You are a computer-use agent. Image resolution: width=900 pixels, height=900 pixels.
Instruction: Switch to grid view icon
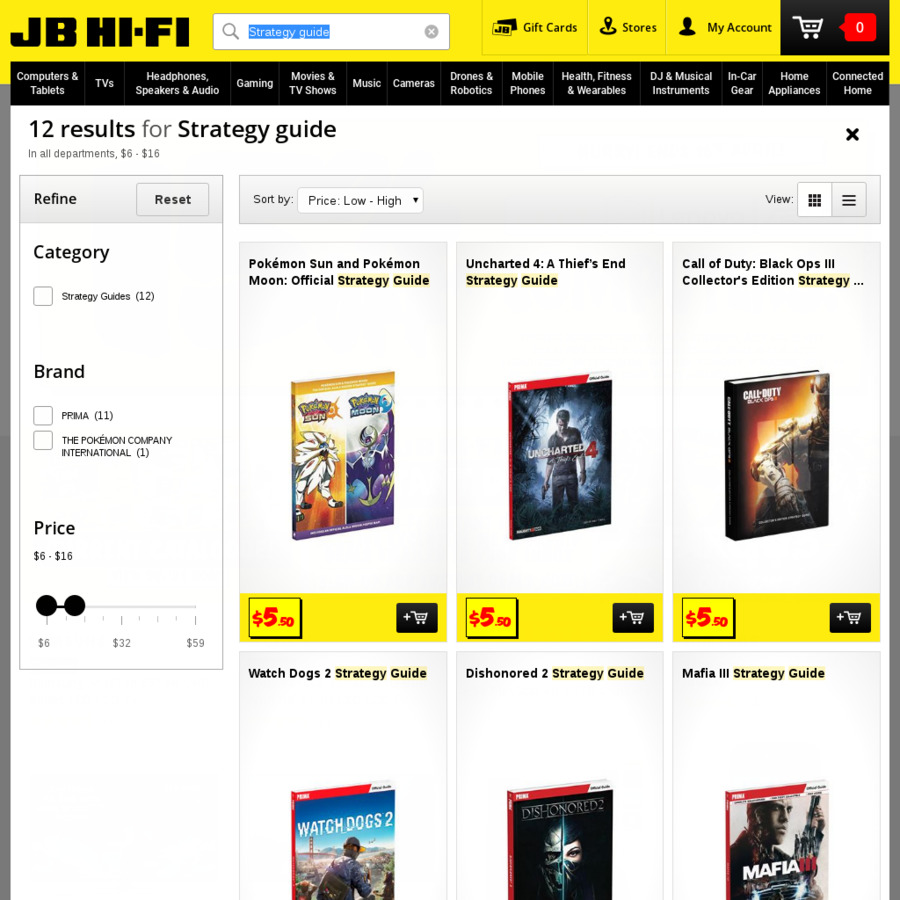(x=814, y=200)
